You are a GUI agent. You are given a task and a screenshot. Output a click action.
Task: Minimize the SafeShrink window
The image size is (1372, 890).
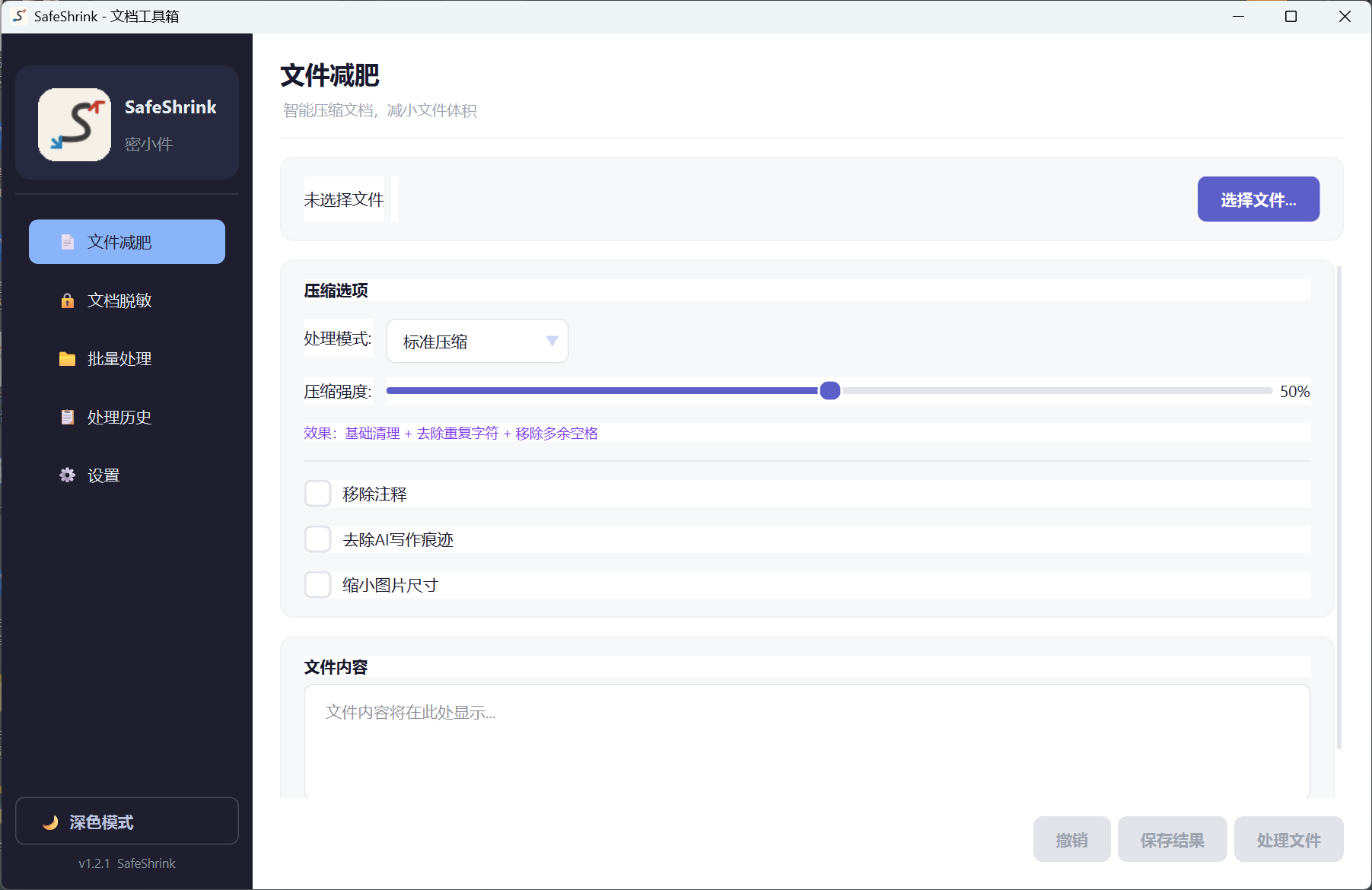[1239, 16]
